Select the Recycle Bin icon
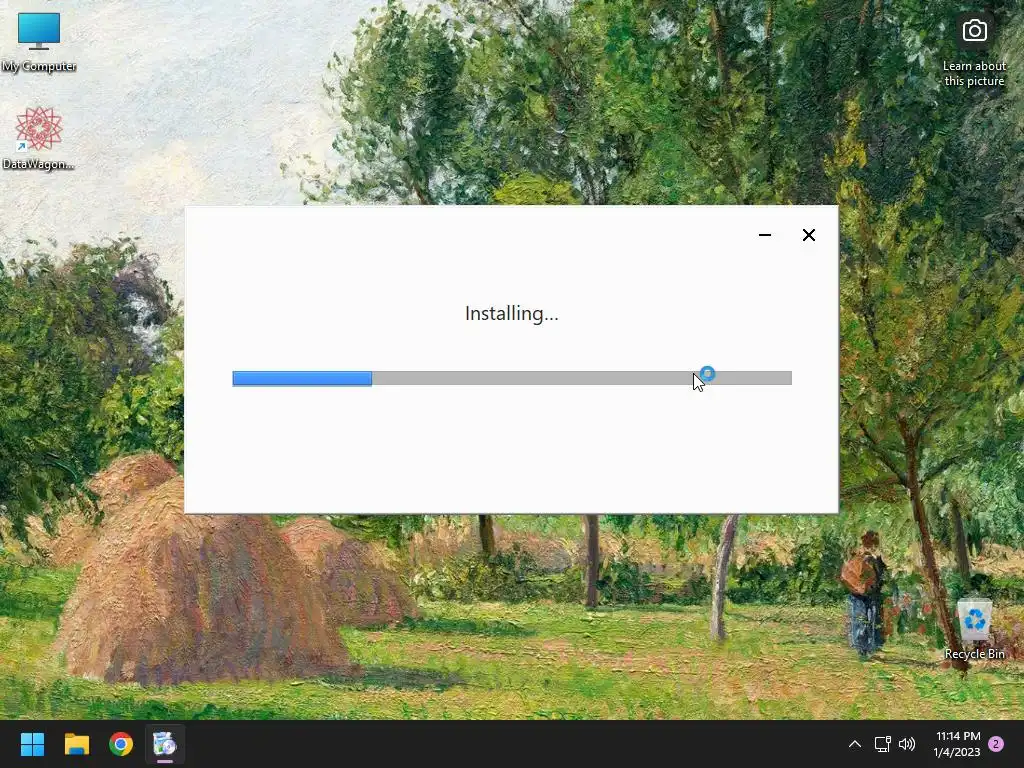This screenshot has width=1024, height=768. coord(974,628)
